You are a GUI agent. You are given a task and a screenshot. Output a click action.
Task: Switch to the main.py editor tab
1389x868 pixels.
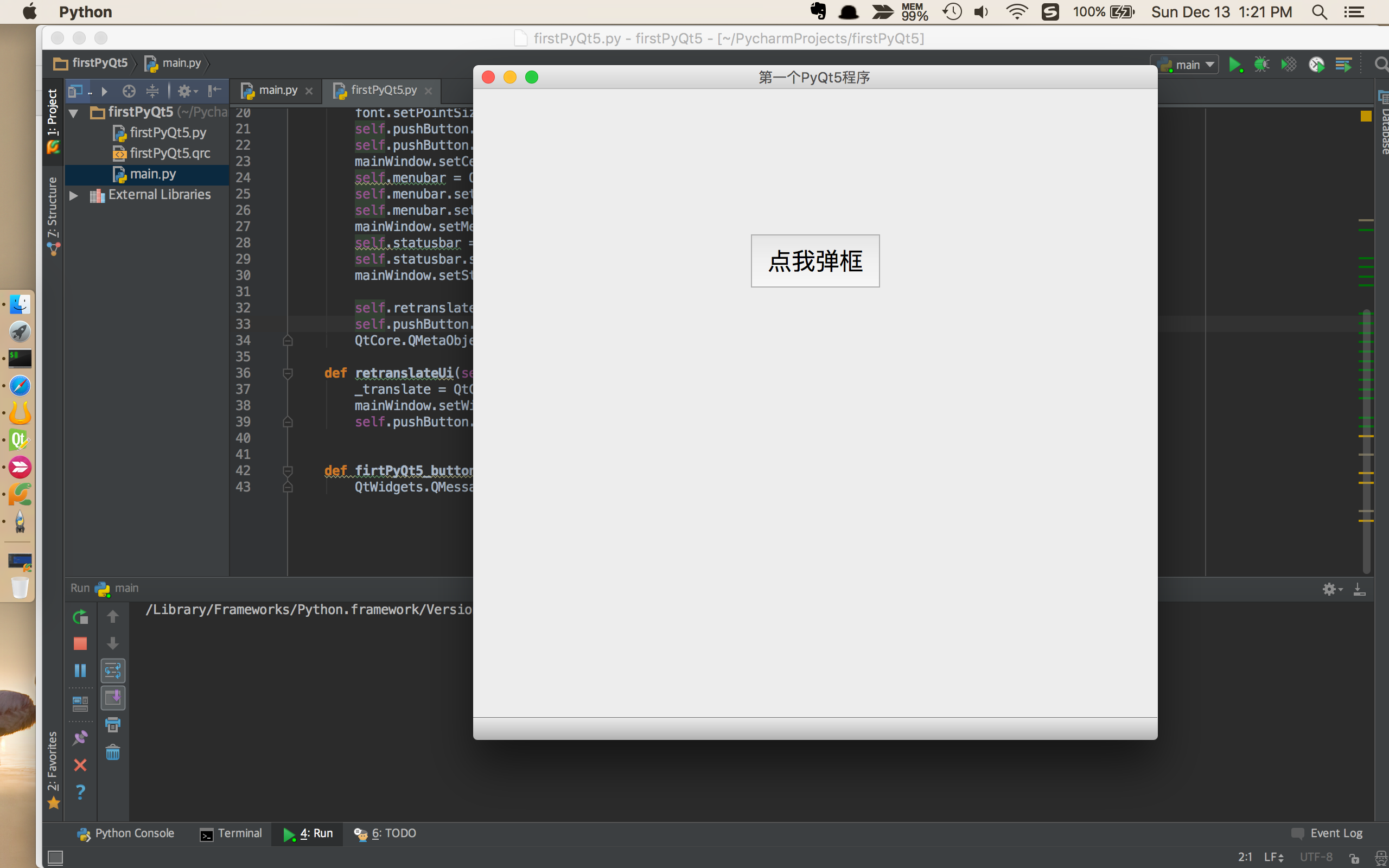click(x=278, y=91)
